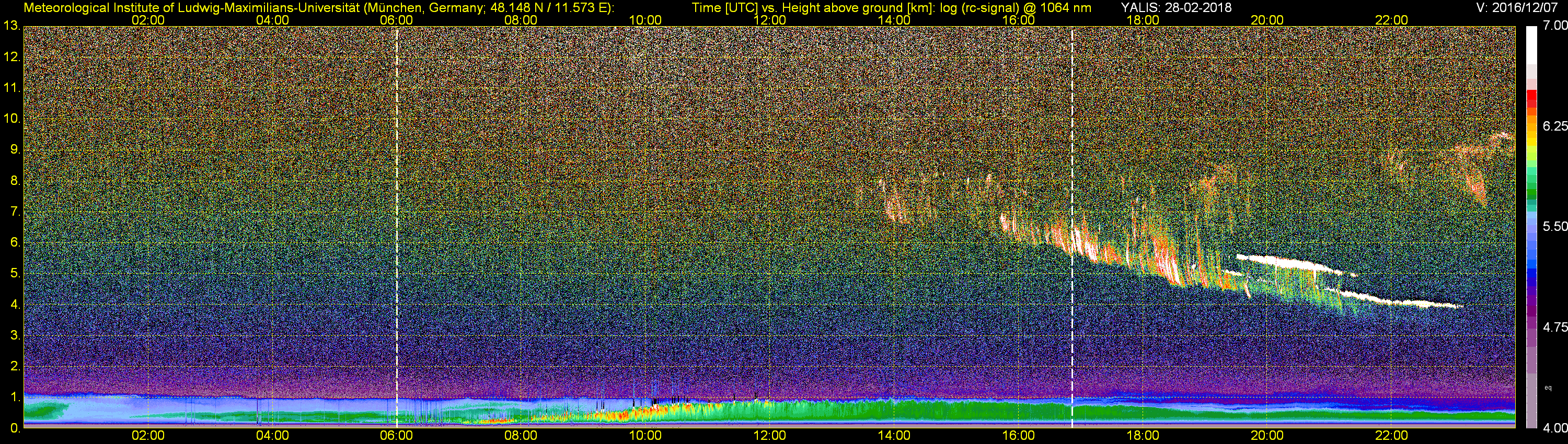Screen dimensions: 1568x444
Task: Click the 04:00 label on the bottom time axis
Action: click(272, 436)
